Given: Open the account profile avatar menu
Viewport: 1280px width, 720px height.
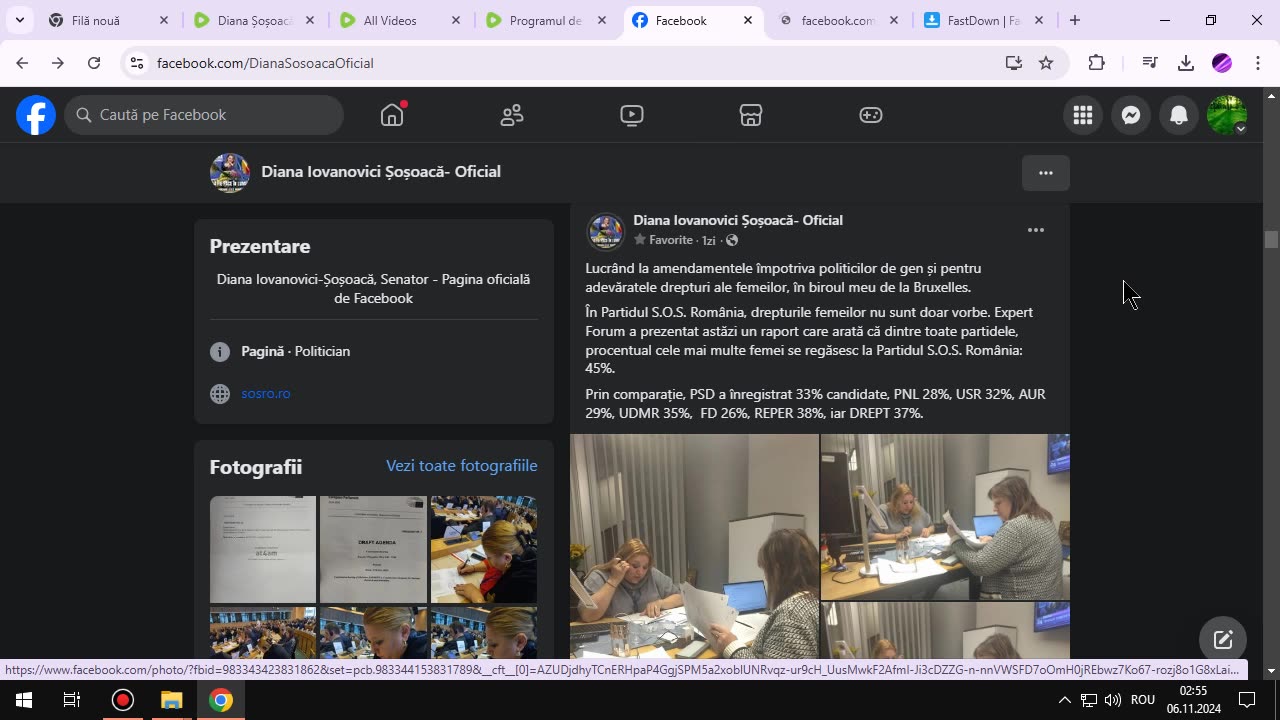Looking at the screenshot, I should click(1227, 115).
